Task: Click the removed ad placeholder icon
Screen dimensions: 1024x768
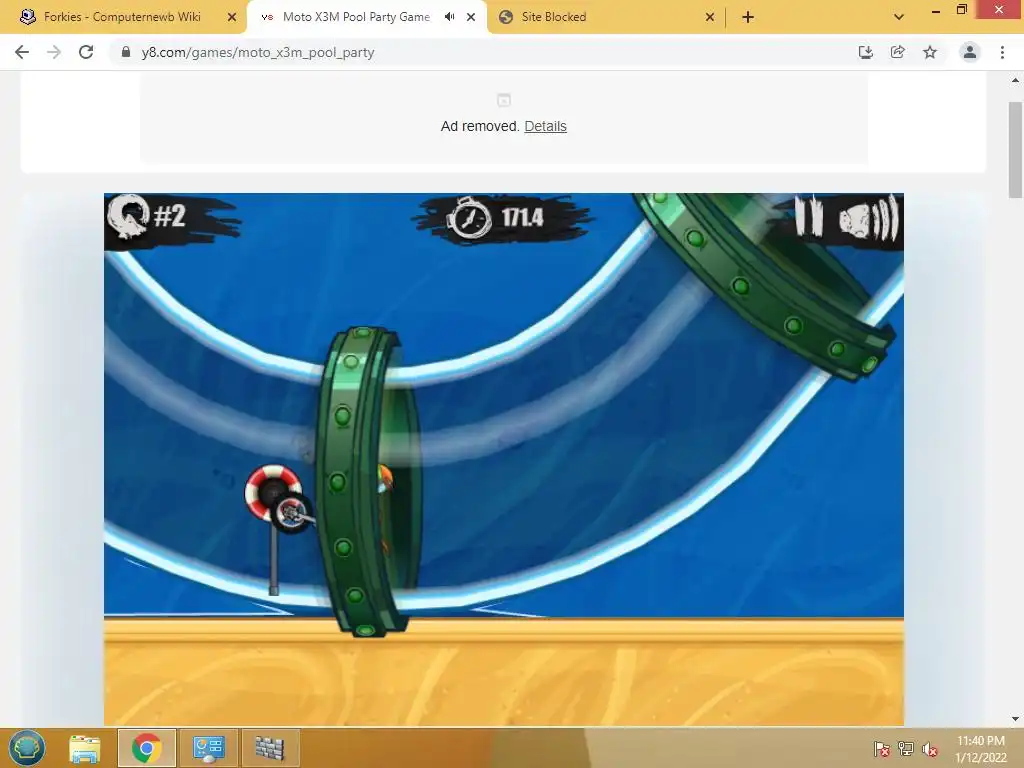Action: point(504,100)
